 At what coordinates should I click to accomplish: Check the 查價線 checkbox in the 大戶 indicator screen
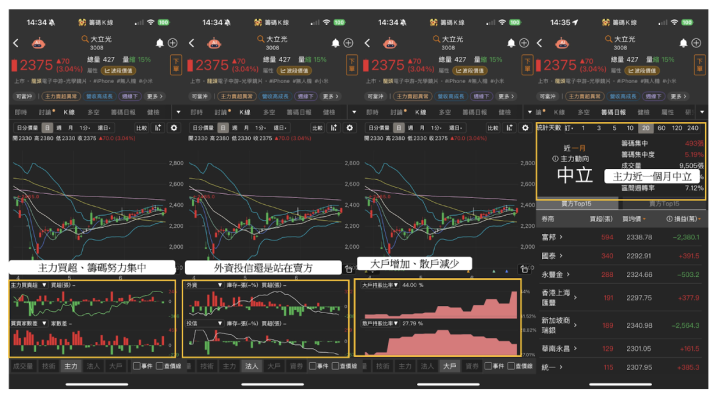pyautogui.click(x=511, y=366)
